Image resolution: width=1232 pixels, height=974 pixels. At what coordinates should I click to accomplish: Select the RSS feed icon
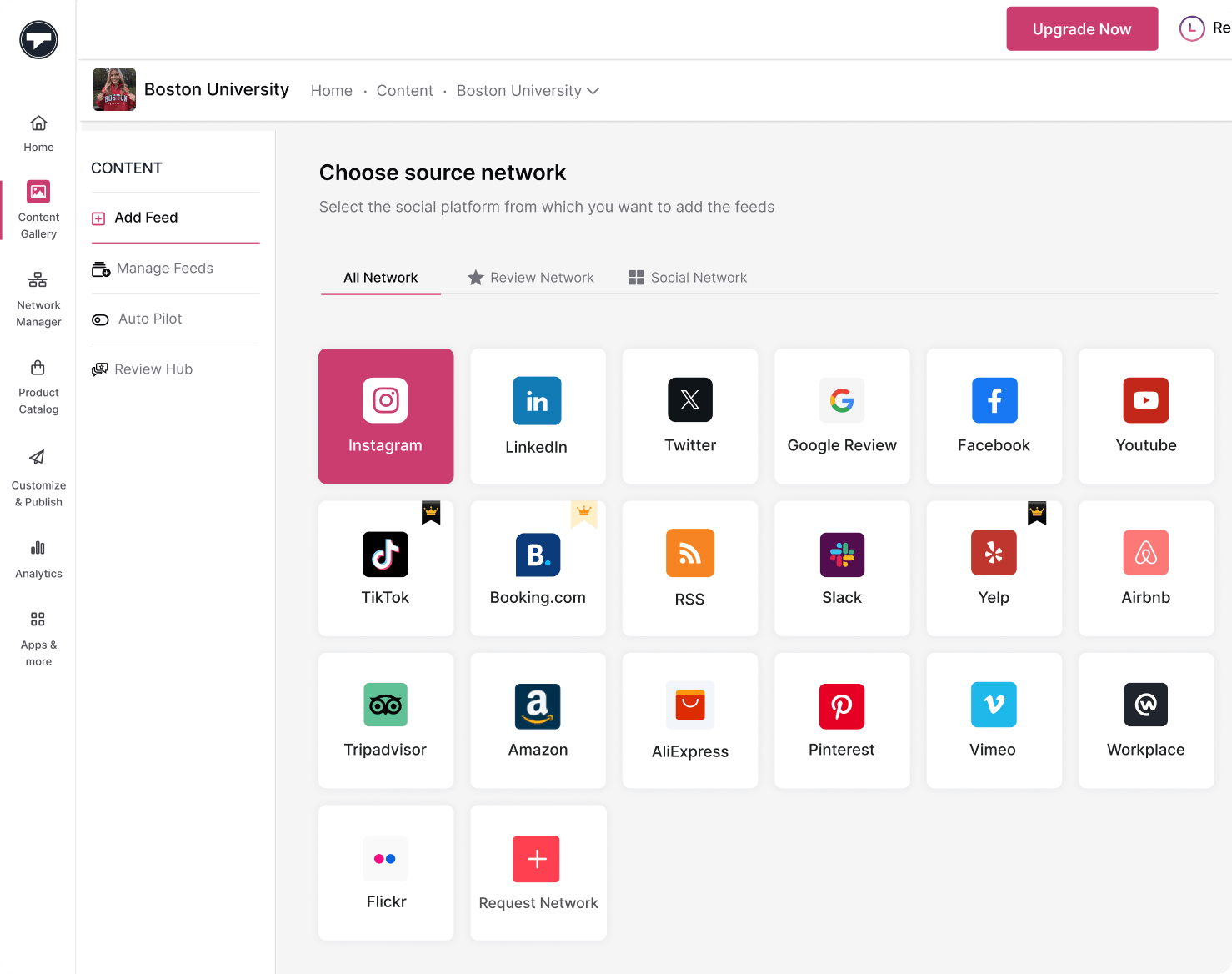690,553
